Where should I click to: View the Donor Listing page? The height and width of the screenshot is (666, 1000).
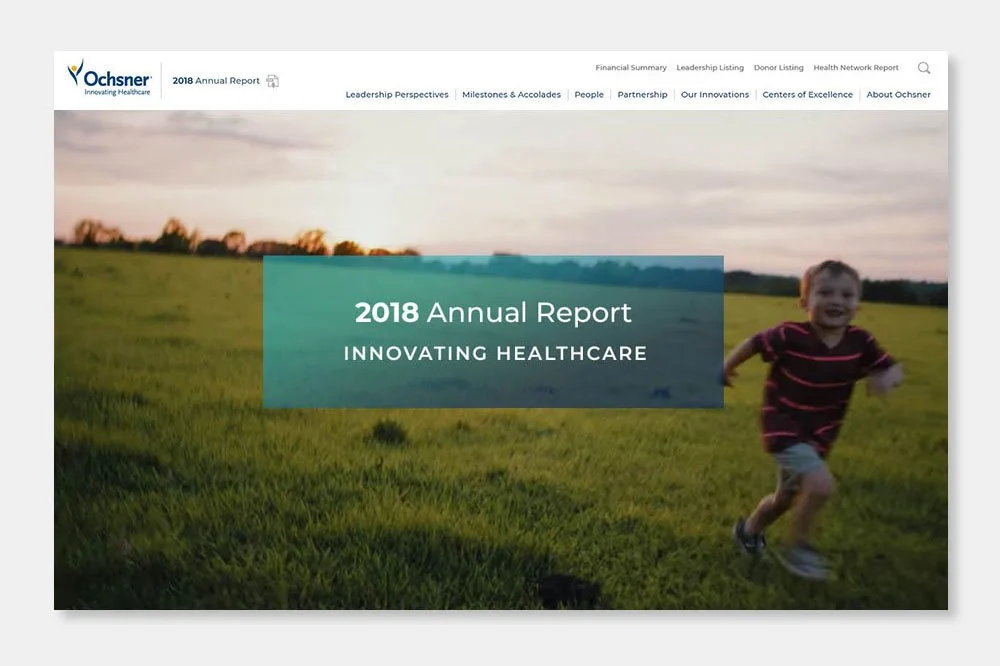(x=779, y=67)
